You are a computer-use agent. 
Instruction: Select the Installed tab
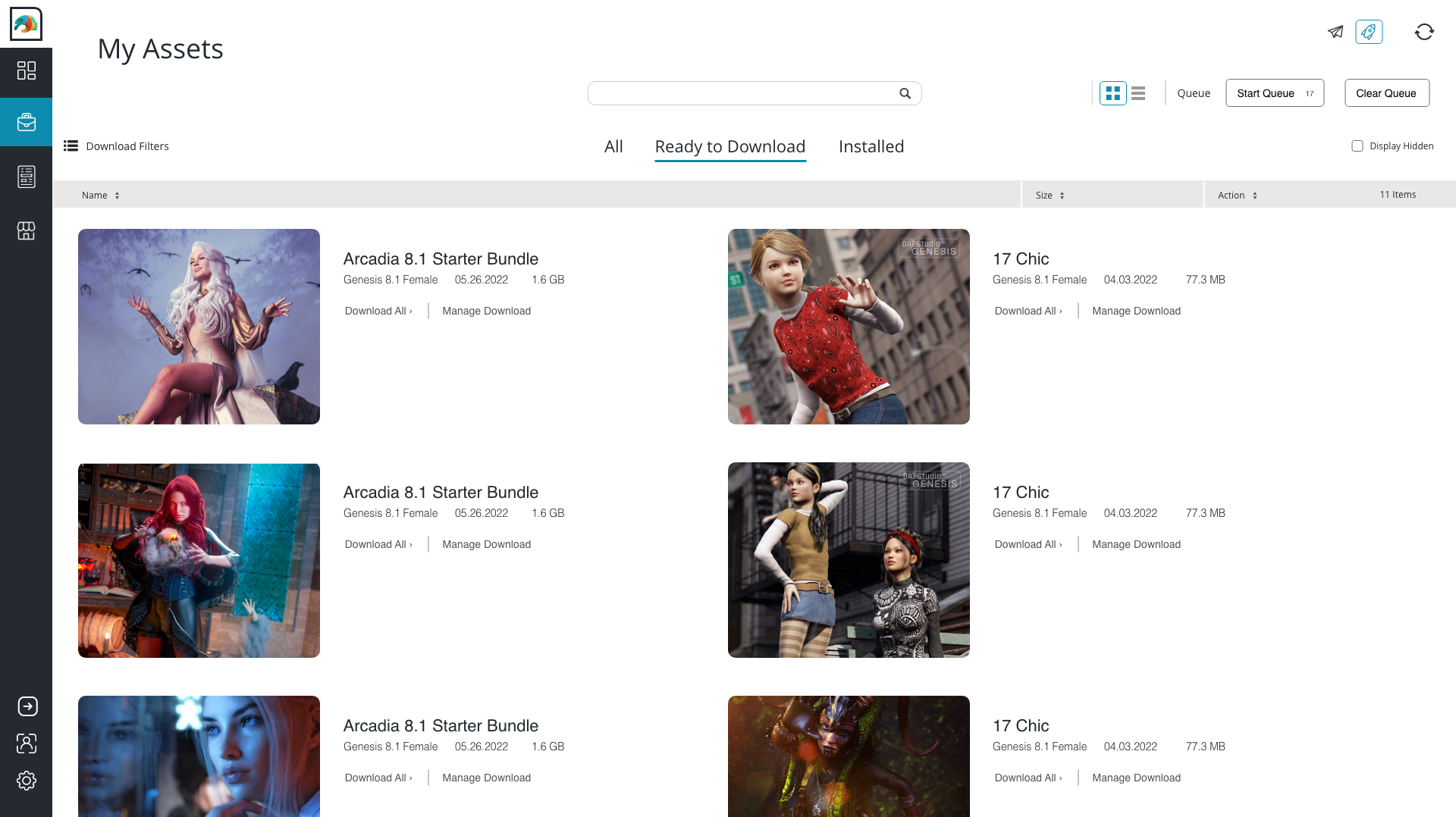tap(871, 146)
